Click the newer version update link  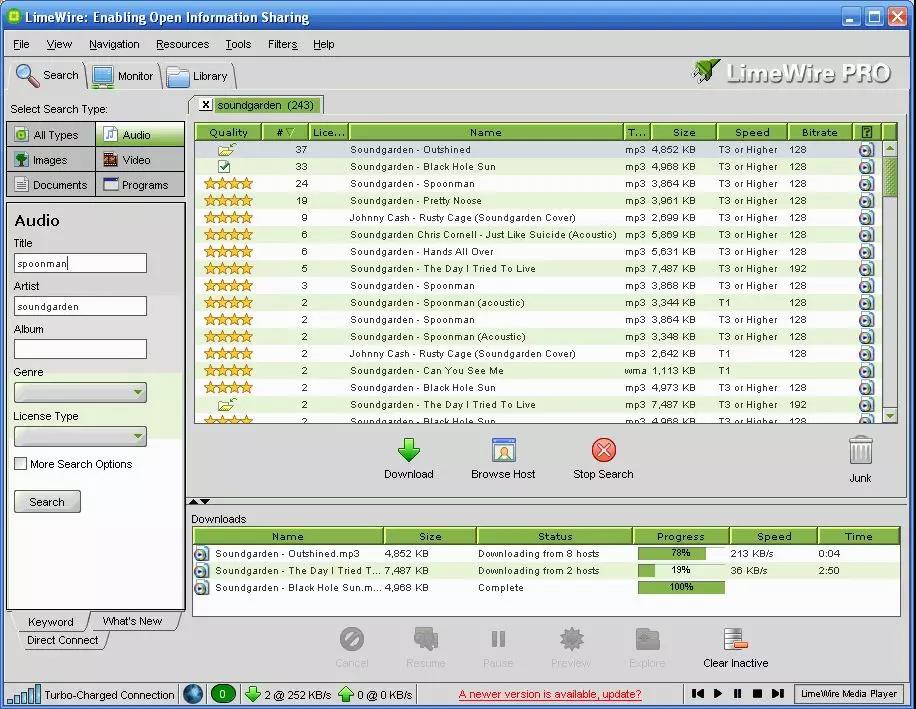(550, 694)
